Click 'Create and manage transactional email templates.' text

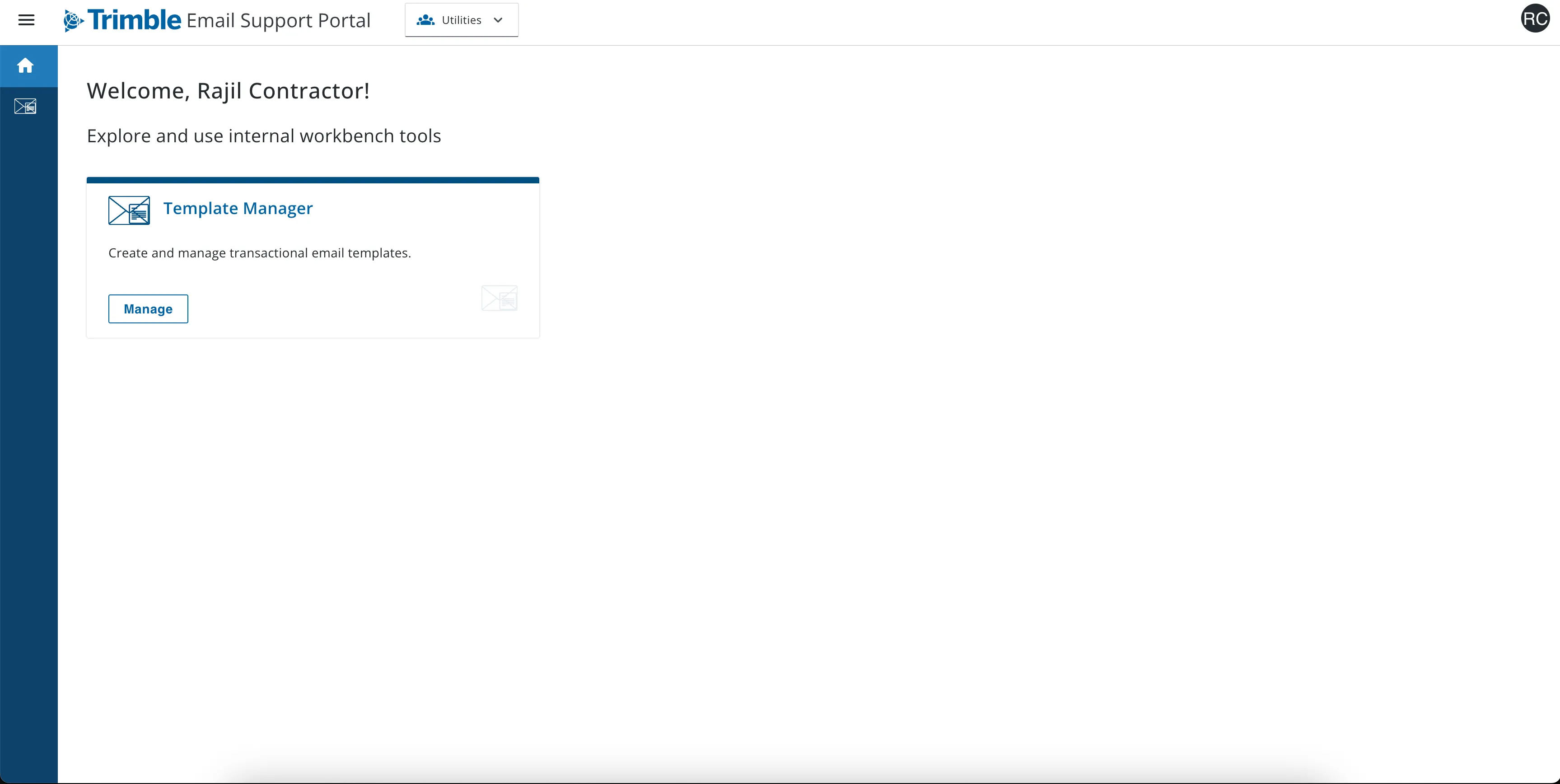[x=260, y=253]
